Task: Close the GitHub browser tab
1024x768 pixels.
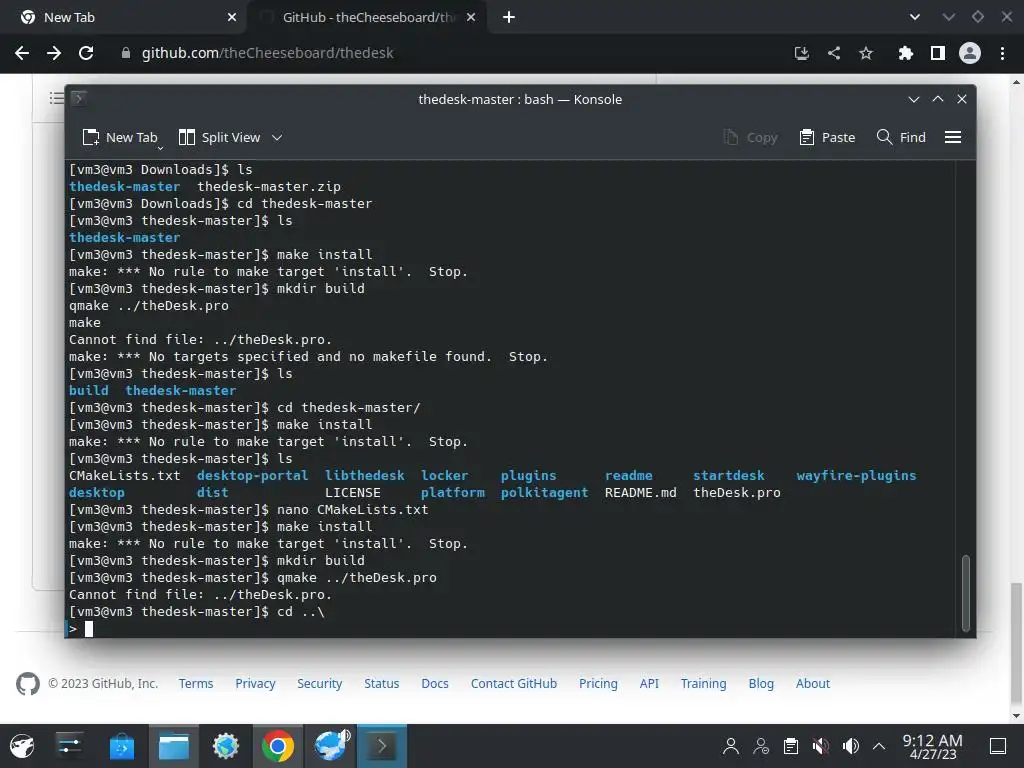Action: 471,17
